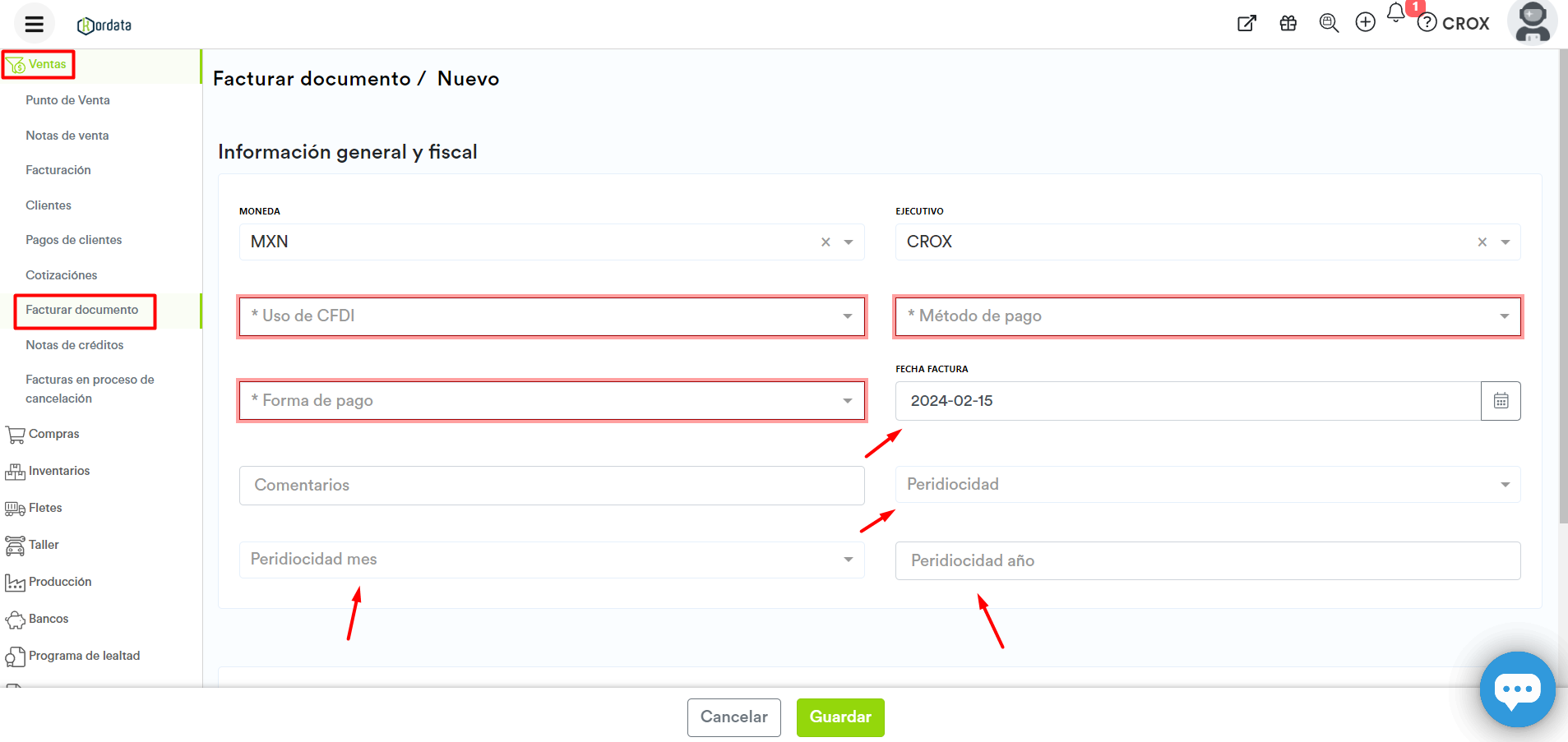Go to Inventarios in the sidebar
This screenshot has width=1568, height=742.
pyautogui.click(x=59, y=471)
